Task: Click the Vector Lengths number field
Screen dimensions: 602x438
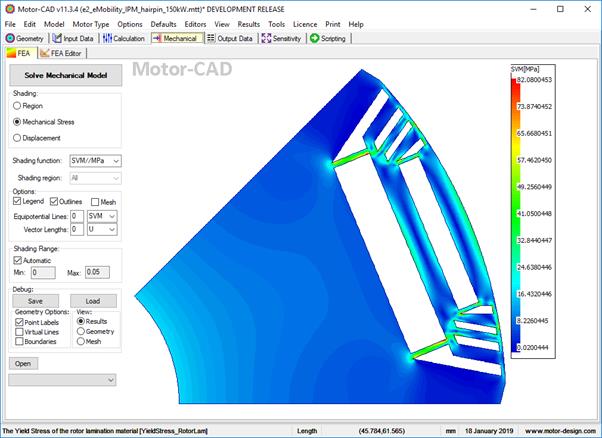Action: coord(77,230)
